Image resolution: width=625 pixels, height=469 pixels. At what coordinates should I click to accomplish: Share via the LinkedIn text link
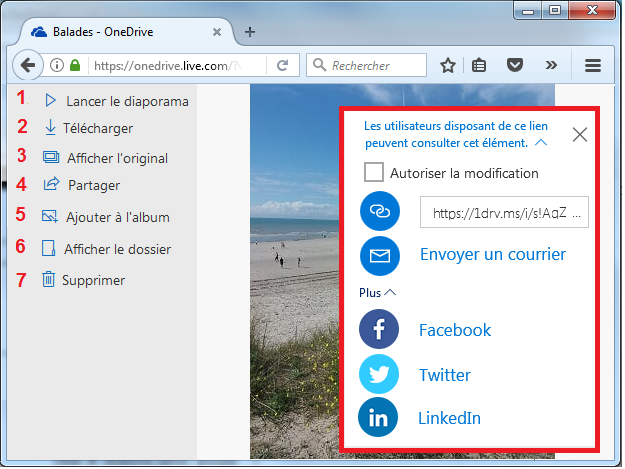449,418
